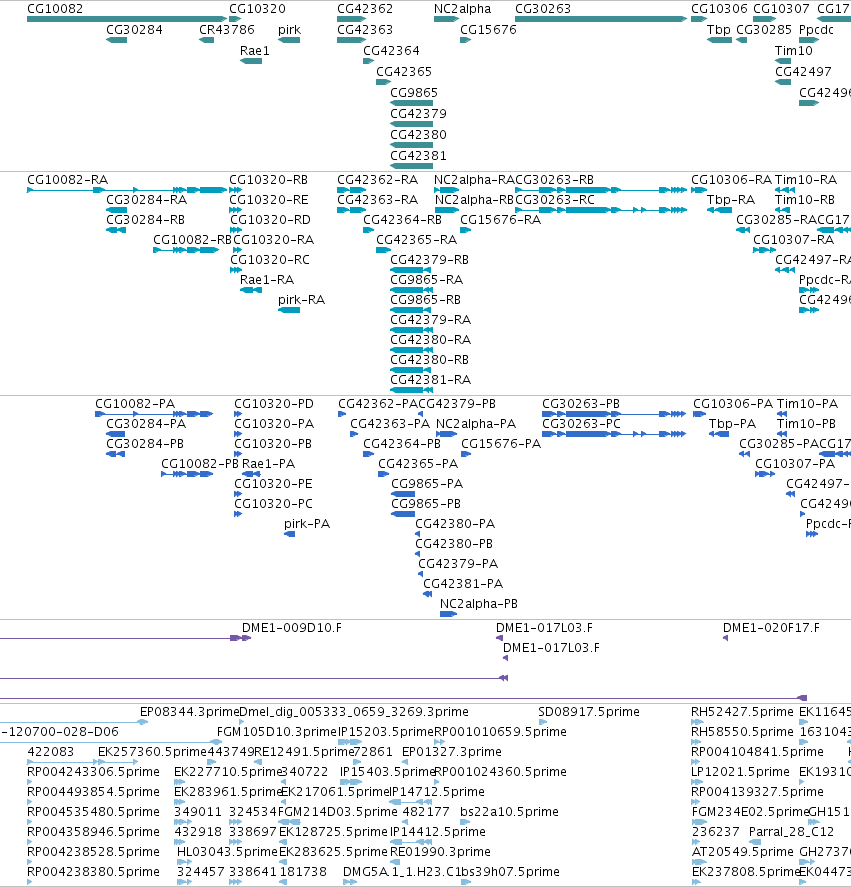This screenshot has width=851, height=887.
Task: Select the CG10082-PA CDS label
Action: pos(135,404)
